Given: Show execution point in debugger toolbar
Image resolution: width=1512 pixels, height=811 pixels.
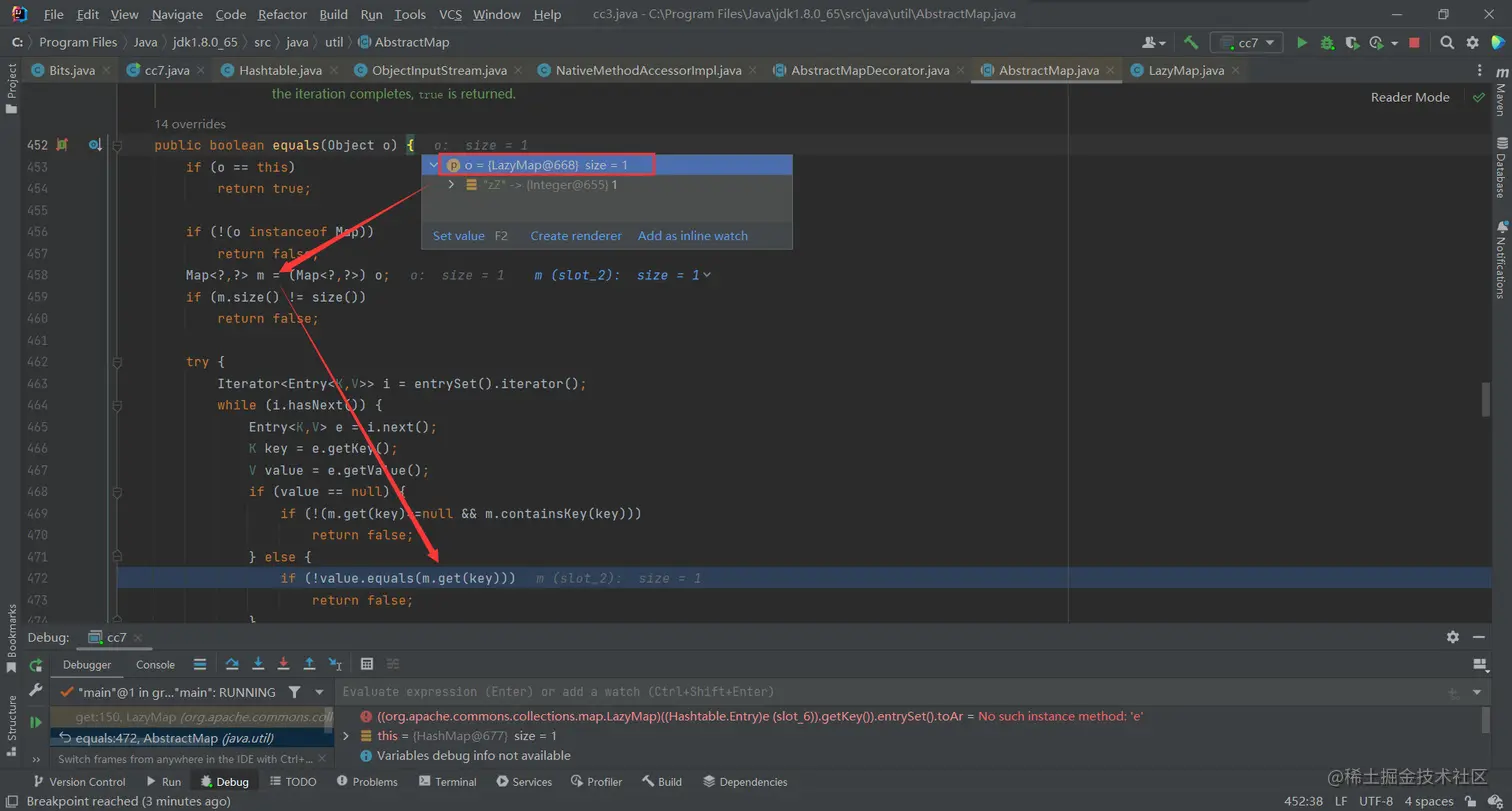Looking at the screenshot, I should click(200, 664).
